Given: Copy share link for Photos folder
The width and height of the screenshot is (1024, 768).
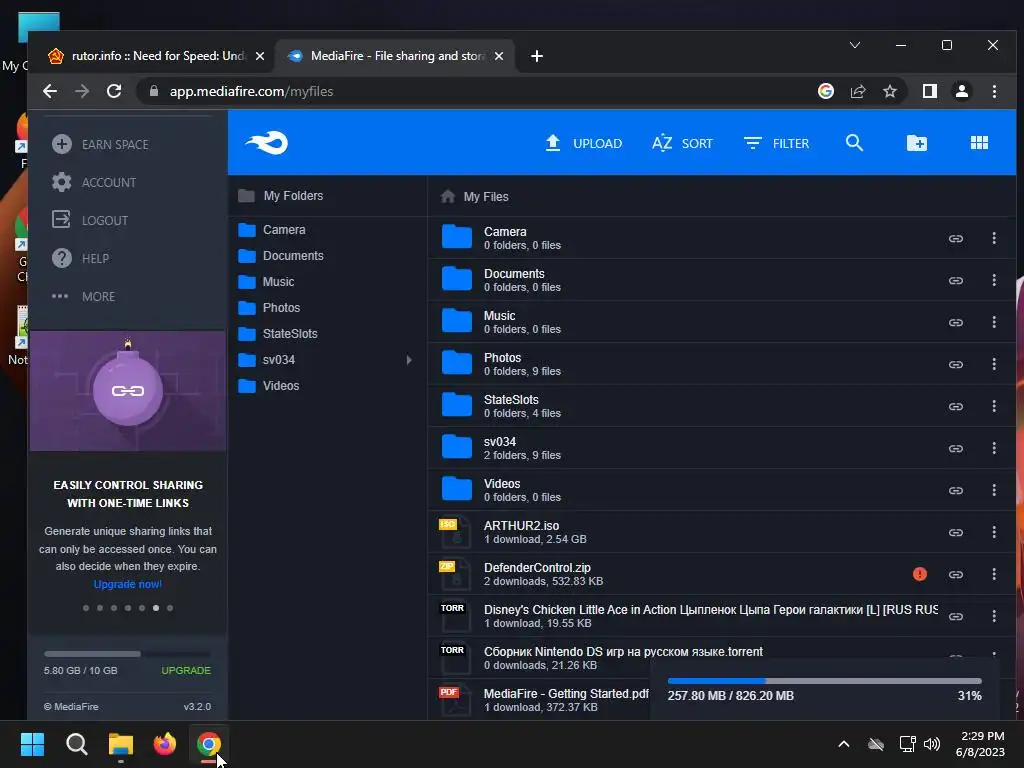Looking at the screenshot, I should [955, 364].
